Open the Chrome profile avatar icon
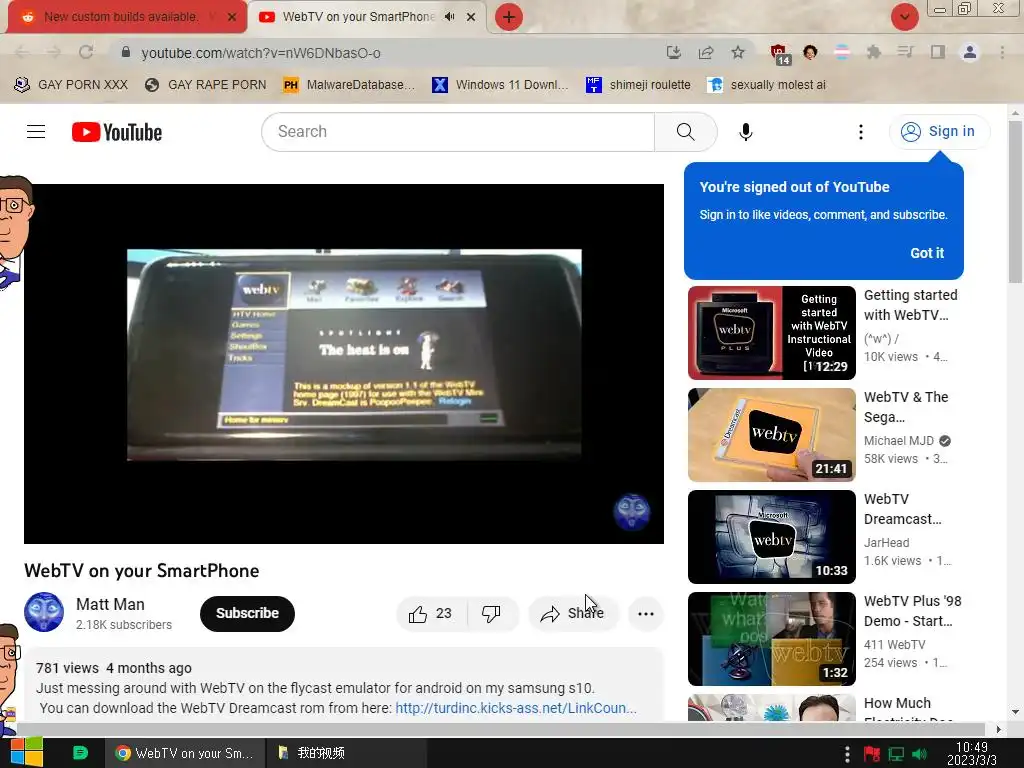The width and height of the screenshot is (1024, 768). coord(970,52)
